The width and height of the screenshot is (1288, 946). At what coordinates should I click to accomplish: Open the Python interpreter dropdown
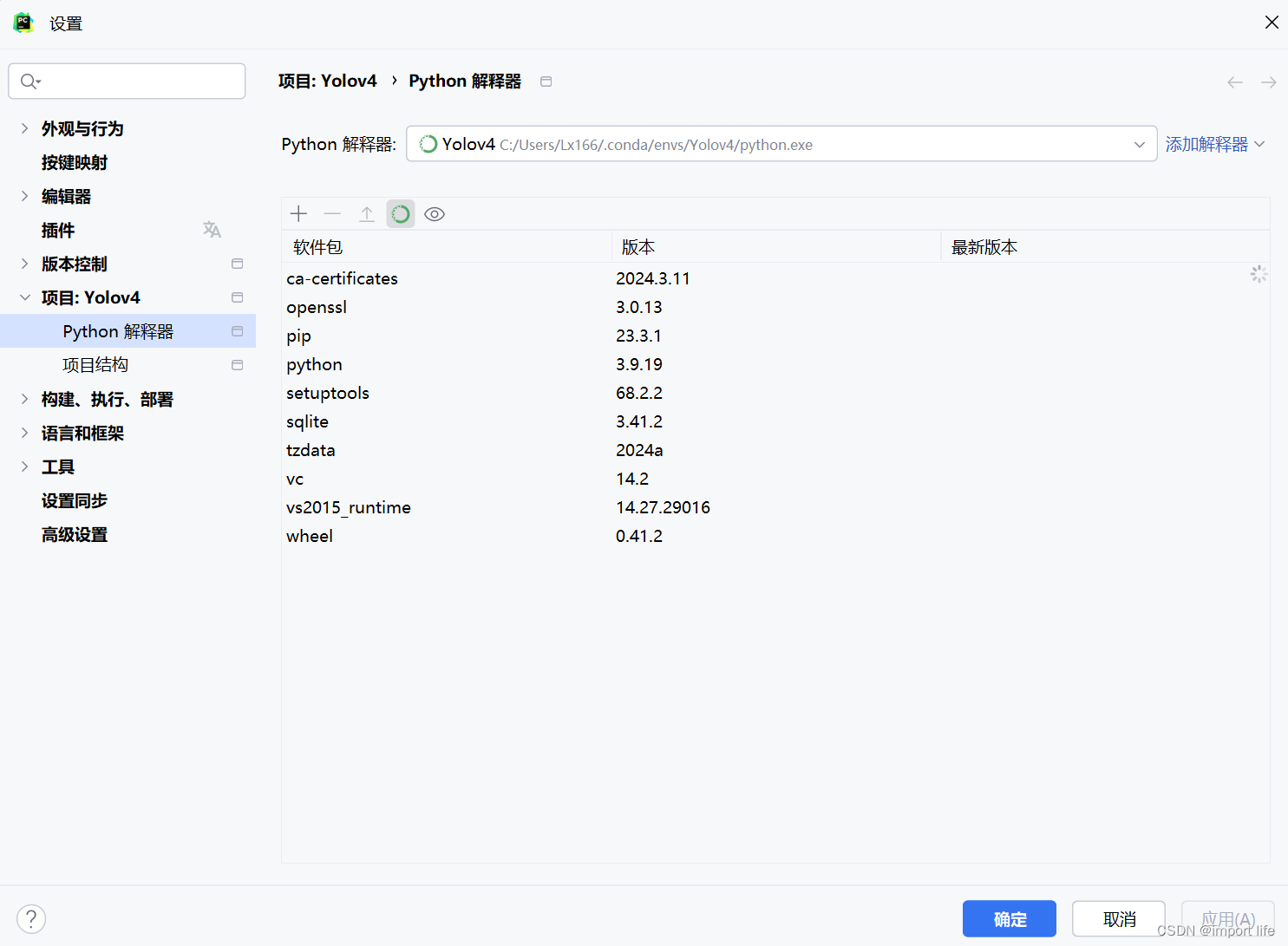click(x=781, y=144)
